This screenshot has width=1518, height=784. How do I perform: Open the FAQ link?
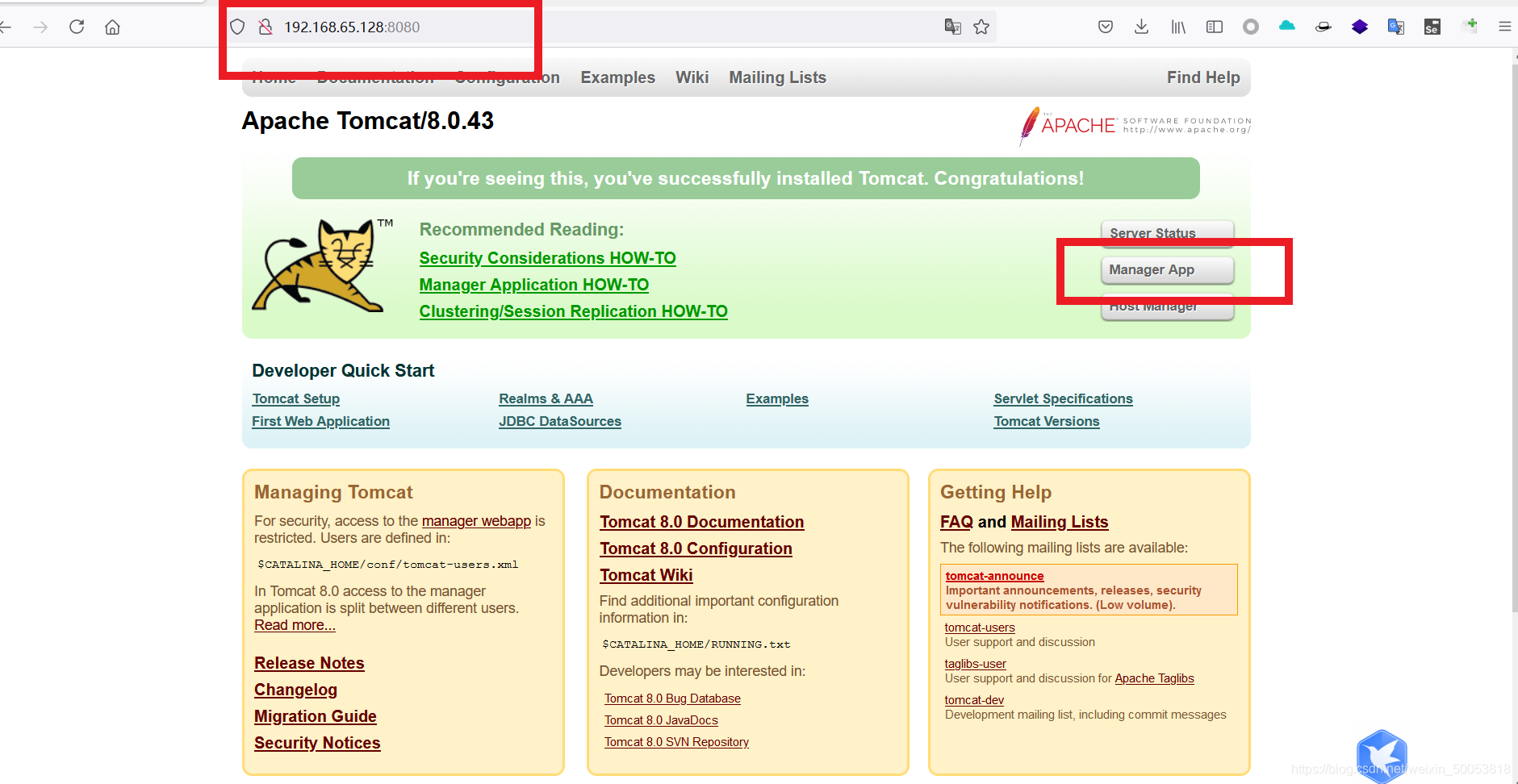956,522
